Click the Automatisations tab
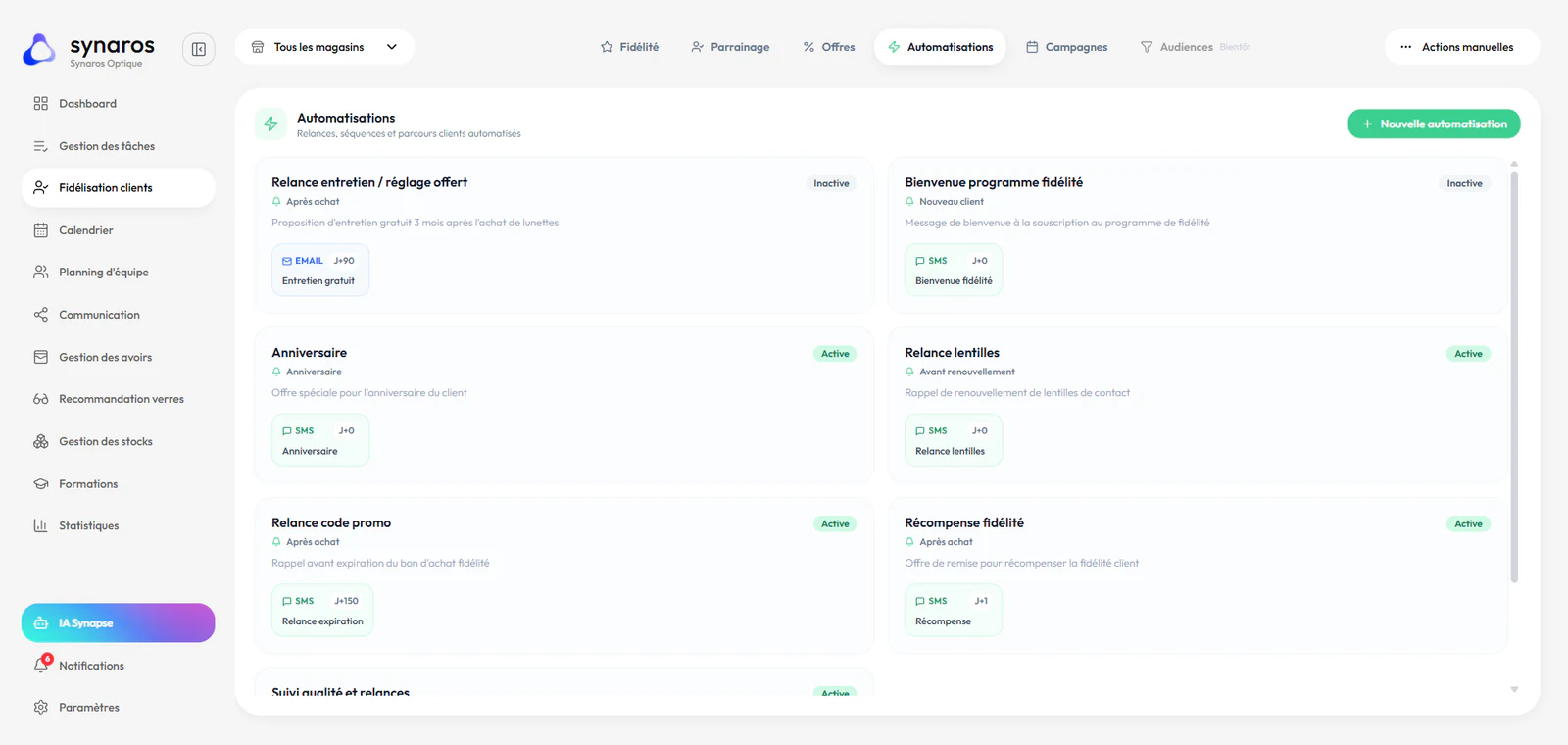This screenshot has width=1568, height=745. coord(941,47)
